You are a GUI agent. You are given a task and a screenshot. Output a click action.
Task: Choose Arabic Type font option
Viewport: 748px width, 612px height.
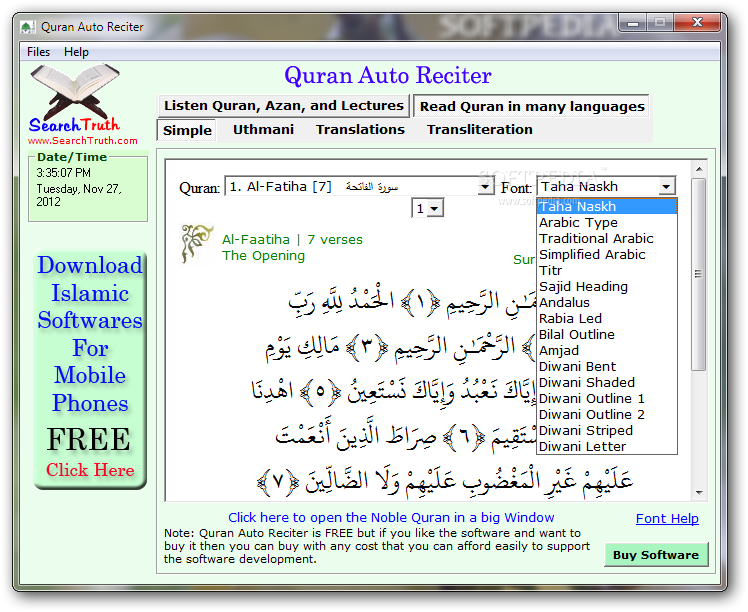(x=607, y=223)
